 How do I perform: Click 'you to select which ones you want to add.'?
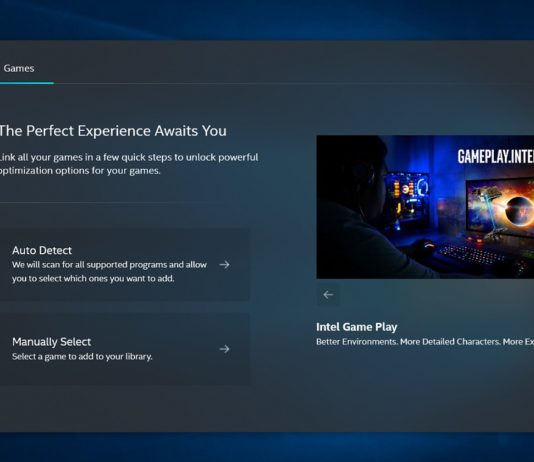pos(93,278)
